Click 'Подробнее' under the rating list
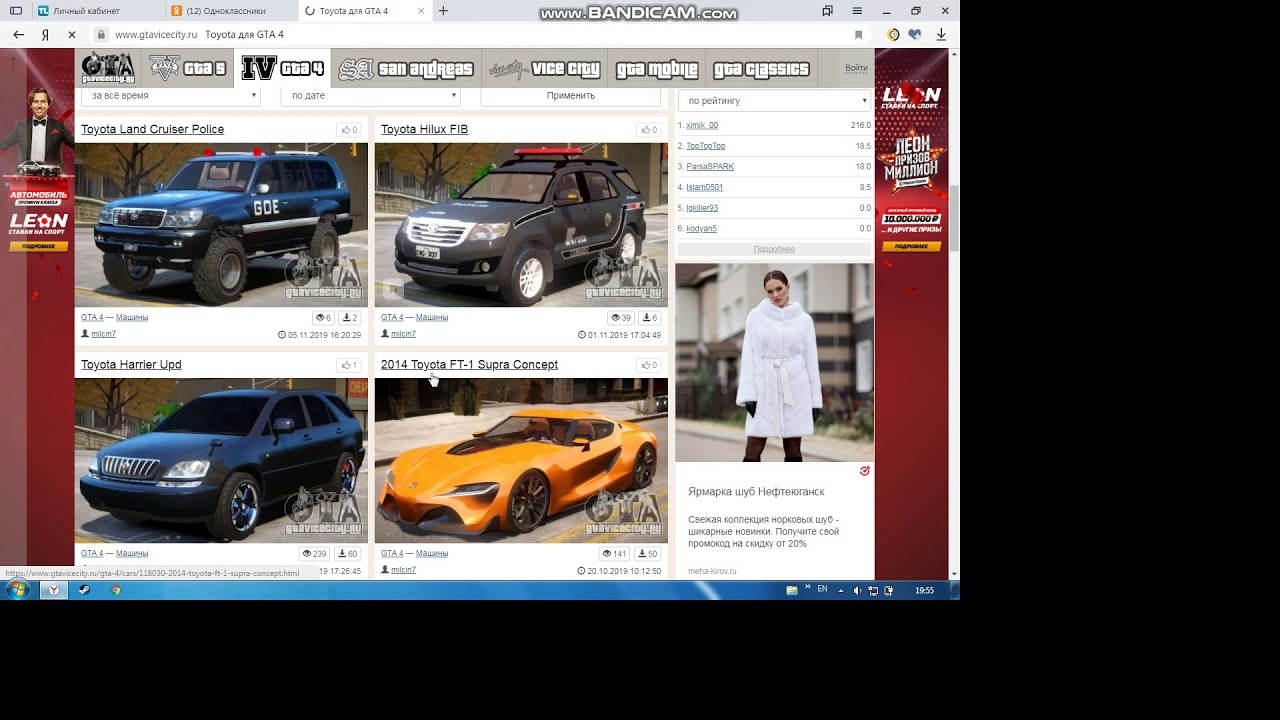1280x720 pixels. click(x=774, y=249)
